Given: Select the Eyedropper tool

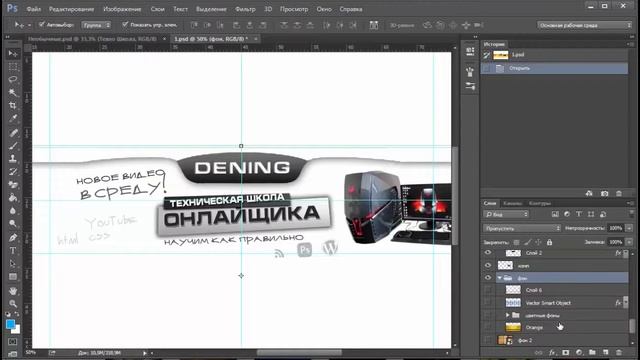Looking at the screenshot, I should coord(13,119).
